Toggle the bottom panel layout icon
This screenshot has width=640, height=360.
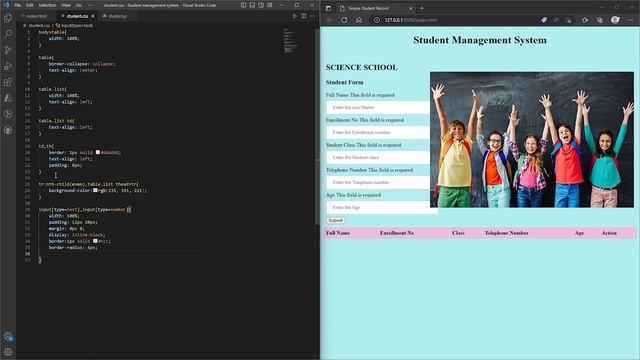252,5
